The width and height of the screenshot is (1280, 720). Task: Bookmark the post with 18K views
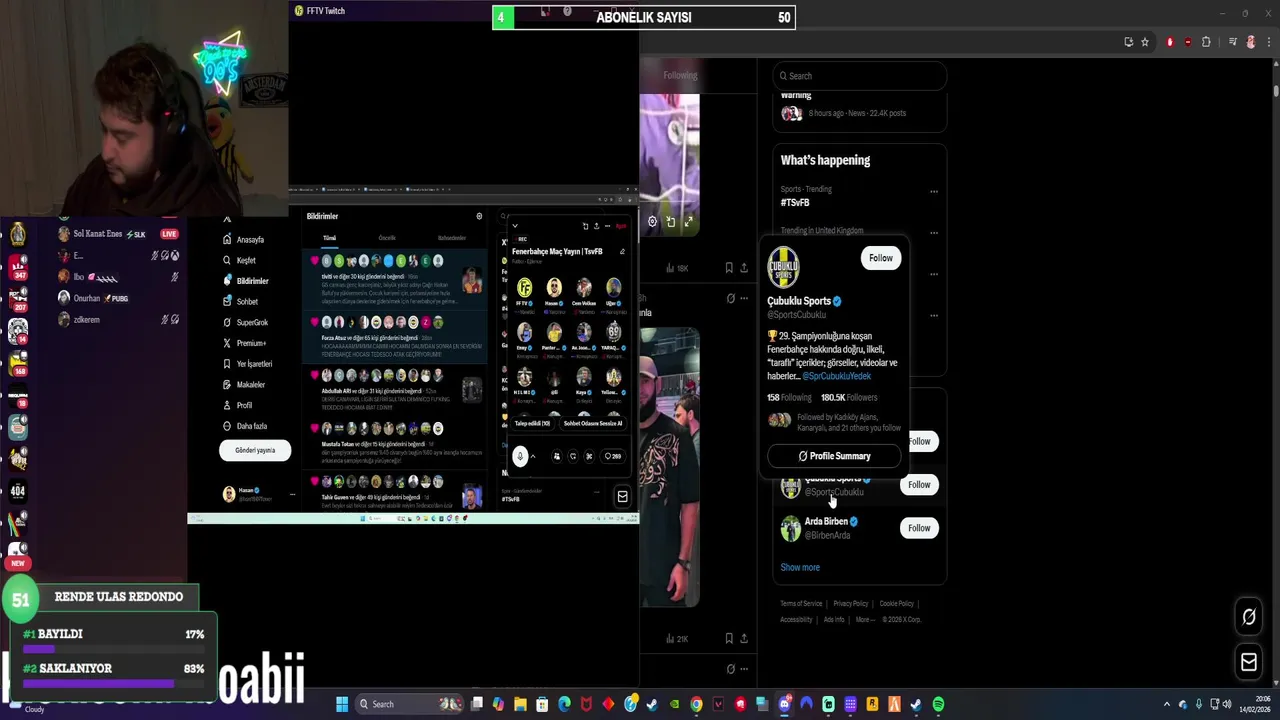pos(729,268)
